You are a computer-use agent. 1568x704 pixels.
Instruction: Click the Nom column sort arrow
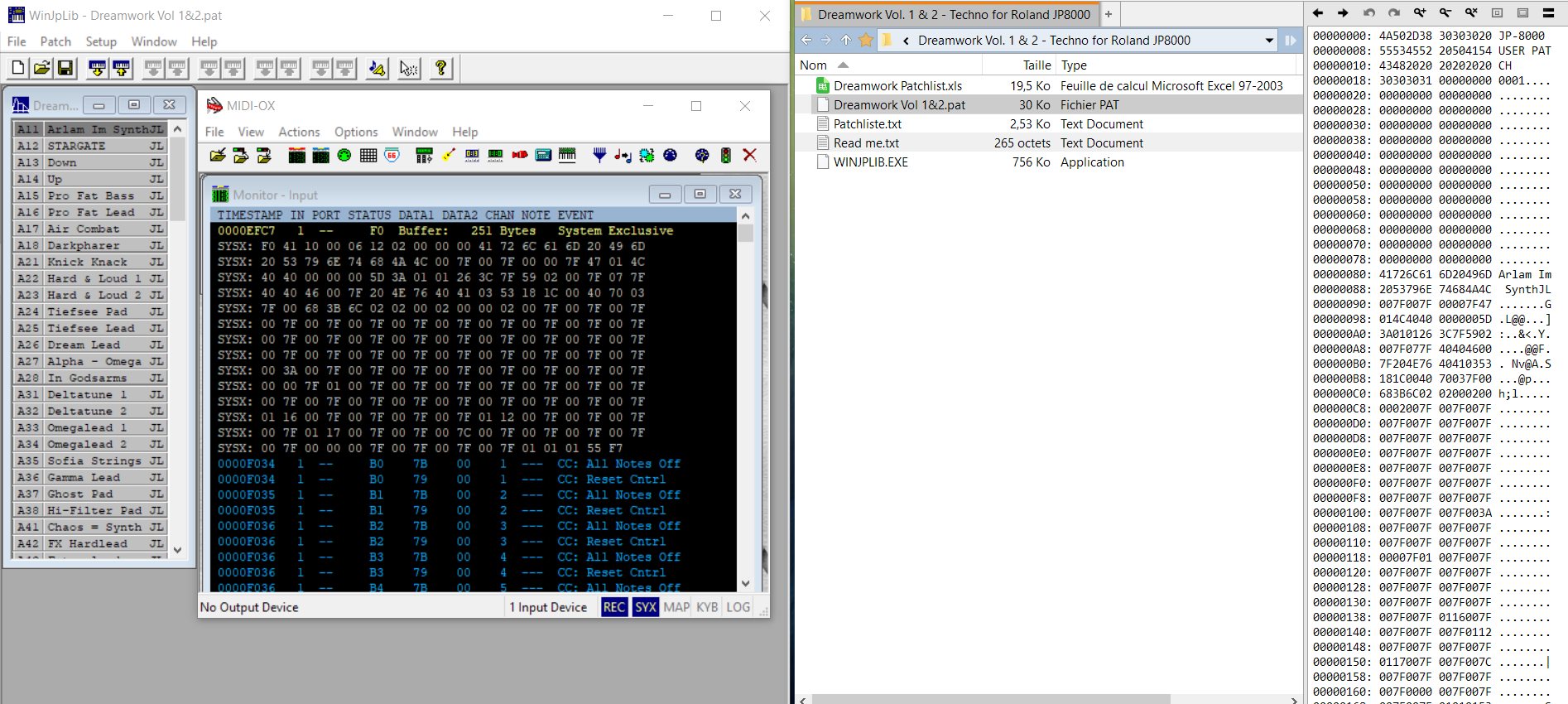coord(843,65)
